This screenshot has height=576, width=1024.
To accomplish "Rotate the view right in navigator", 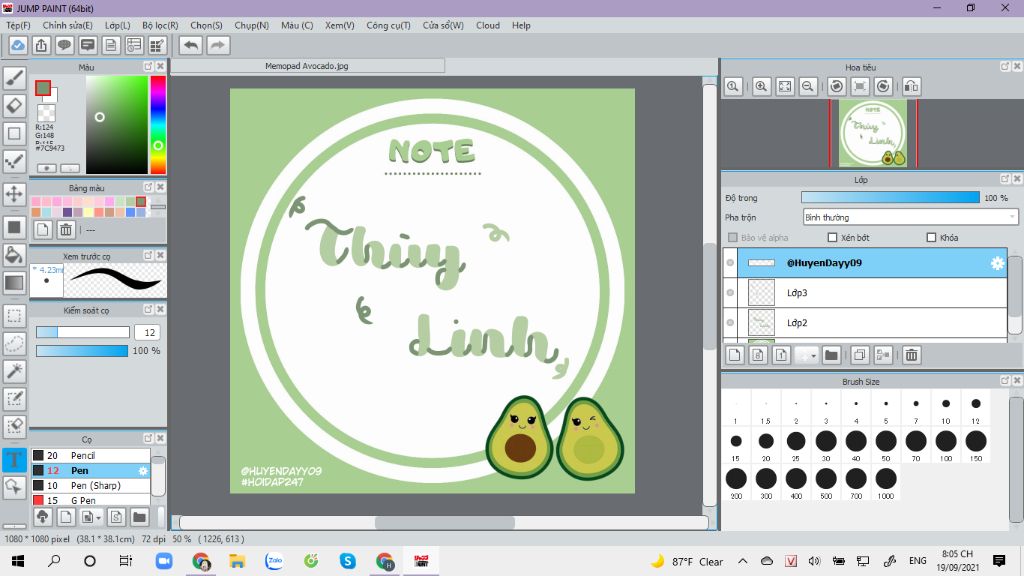I will pyautogui.click(x=883, y=86).
